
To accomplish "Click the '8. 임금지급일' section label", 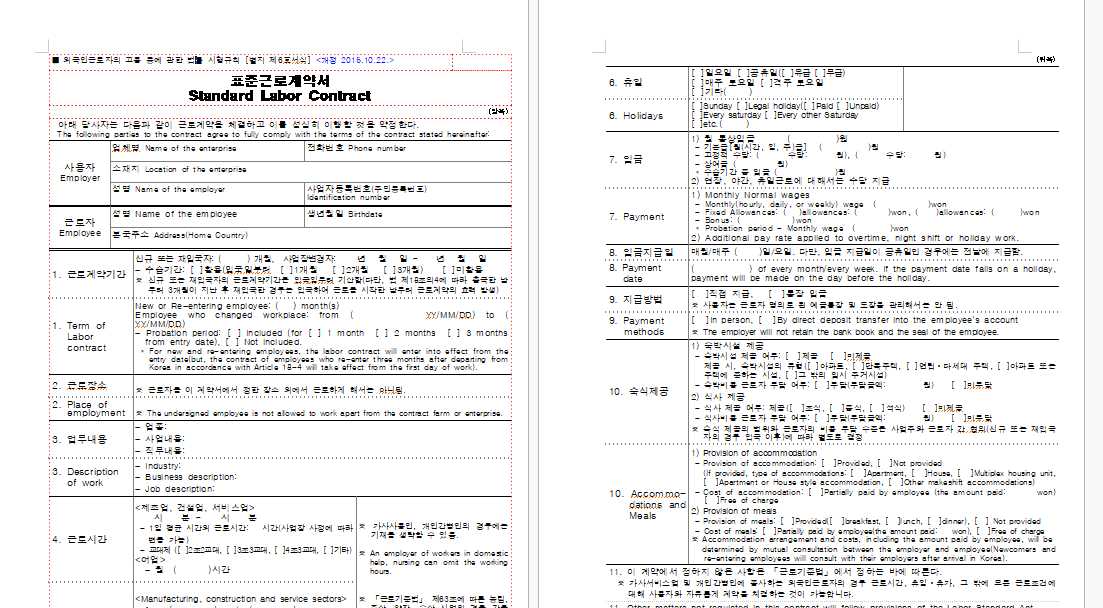I will (641, 251).
